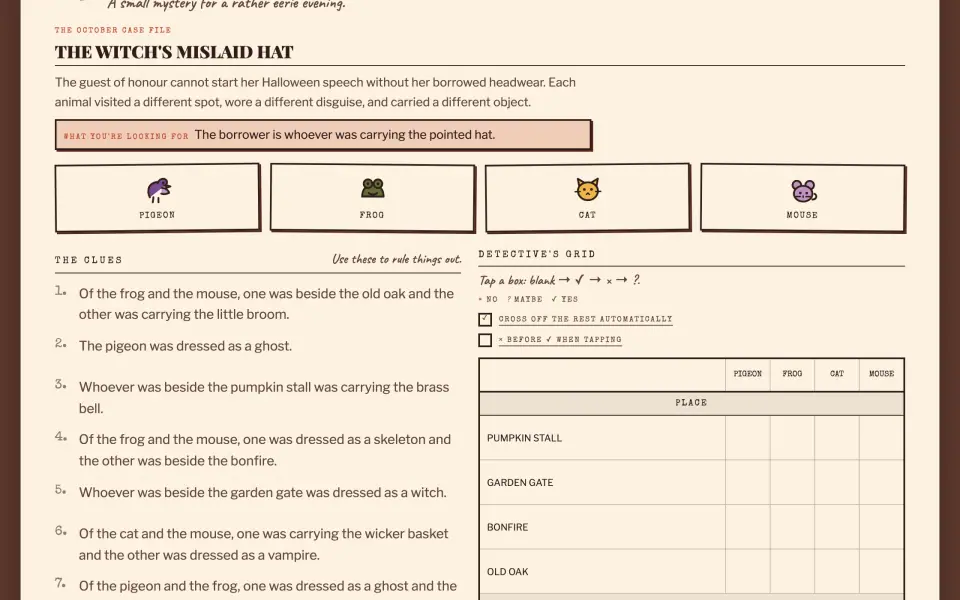Click the Bonfire cell in Pigeon column
The height and width of the screenshot is (600, 960).
[x=748, y=527]
